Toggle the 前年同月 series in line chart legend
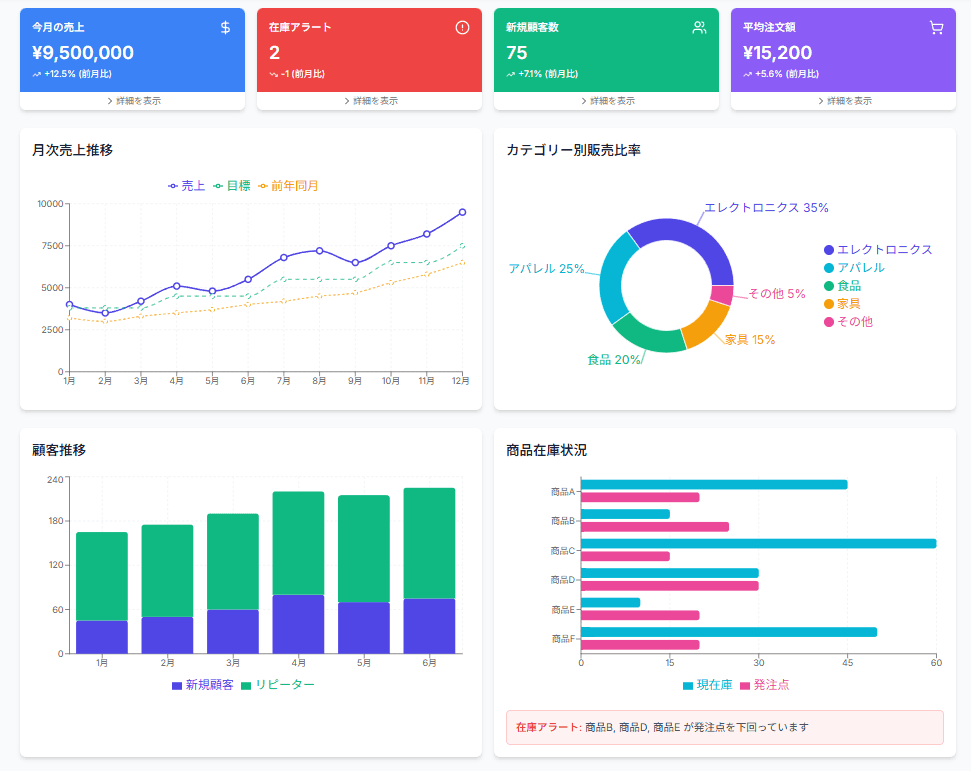The height and width of the screenshot is (771, 971). click(288, 186)
